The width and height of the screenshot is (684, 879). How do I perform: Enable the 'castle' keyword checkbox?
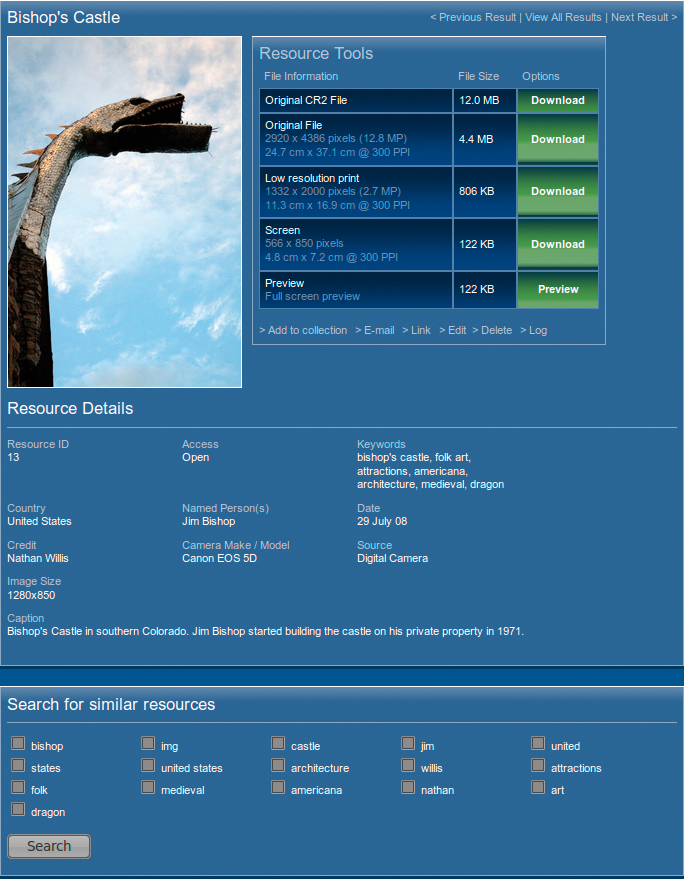(278, 743)
